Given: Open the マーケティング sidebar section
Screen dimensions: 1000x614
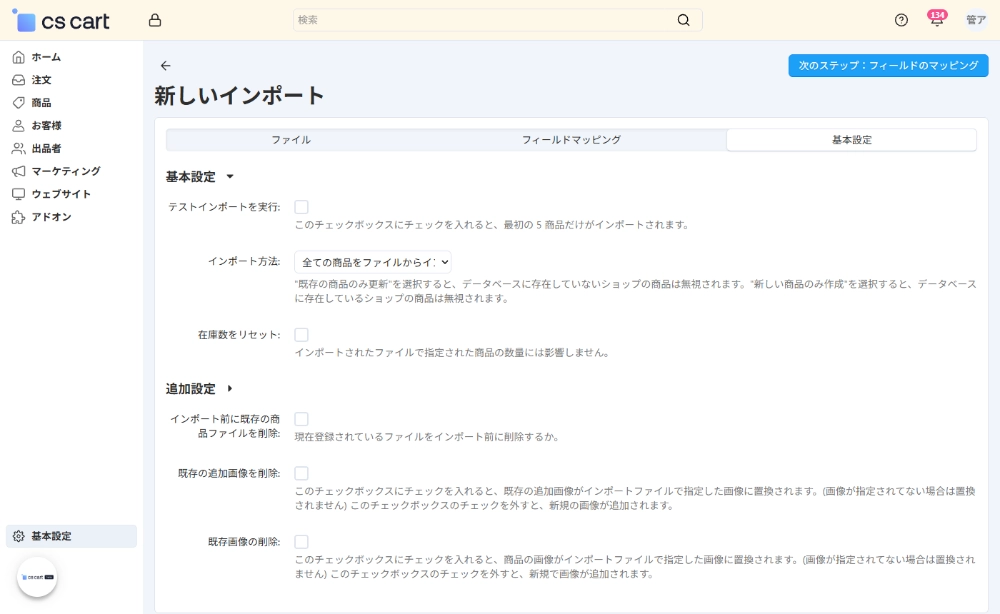Looking at the screenshot, I should tap(65, 171).
